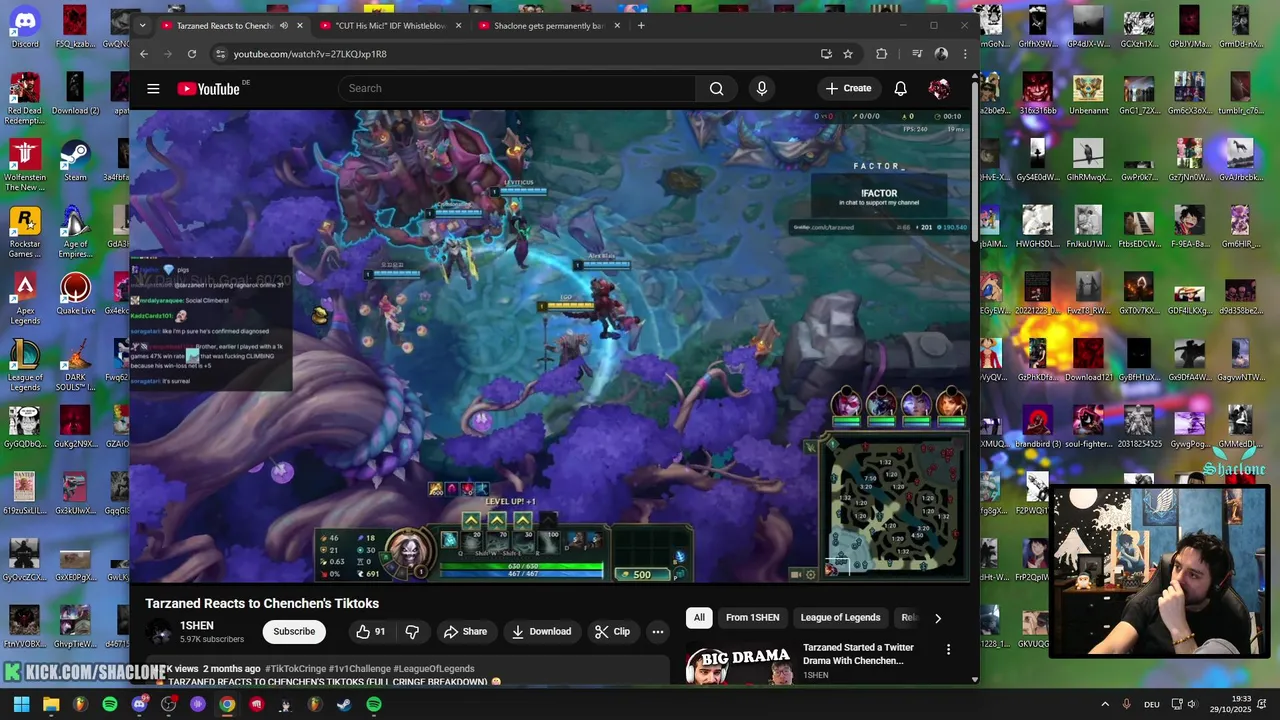Mute the Tarzaned tab audio icon

pos(284,26)
